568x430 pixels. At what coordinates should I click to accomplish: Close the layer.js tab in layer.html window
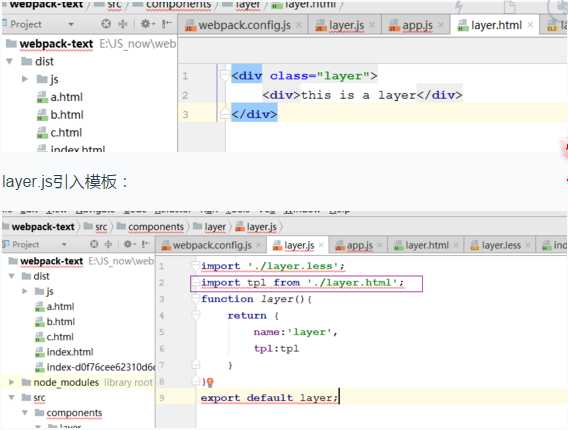[x=372, y=25]
